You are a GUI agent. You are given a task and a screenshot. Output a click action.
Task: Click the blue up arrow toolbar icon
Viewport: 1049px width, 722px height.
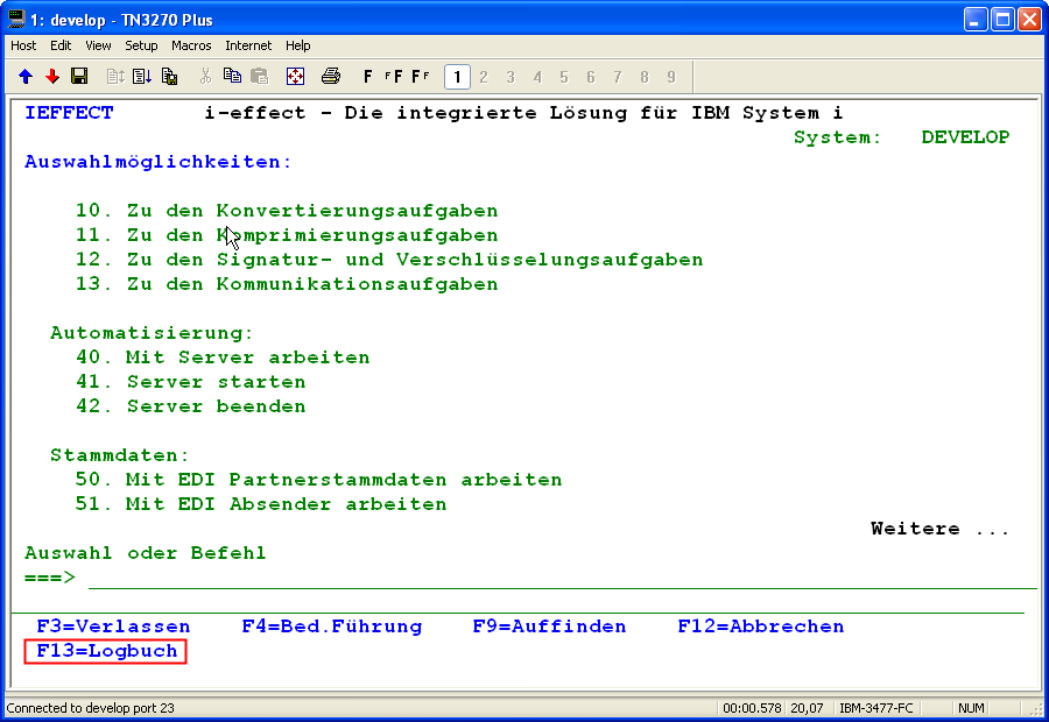tap(26, 77)
